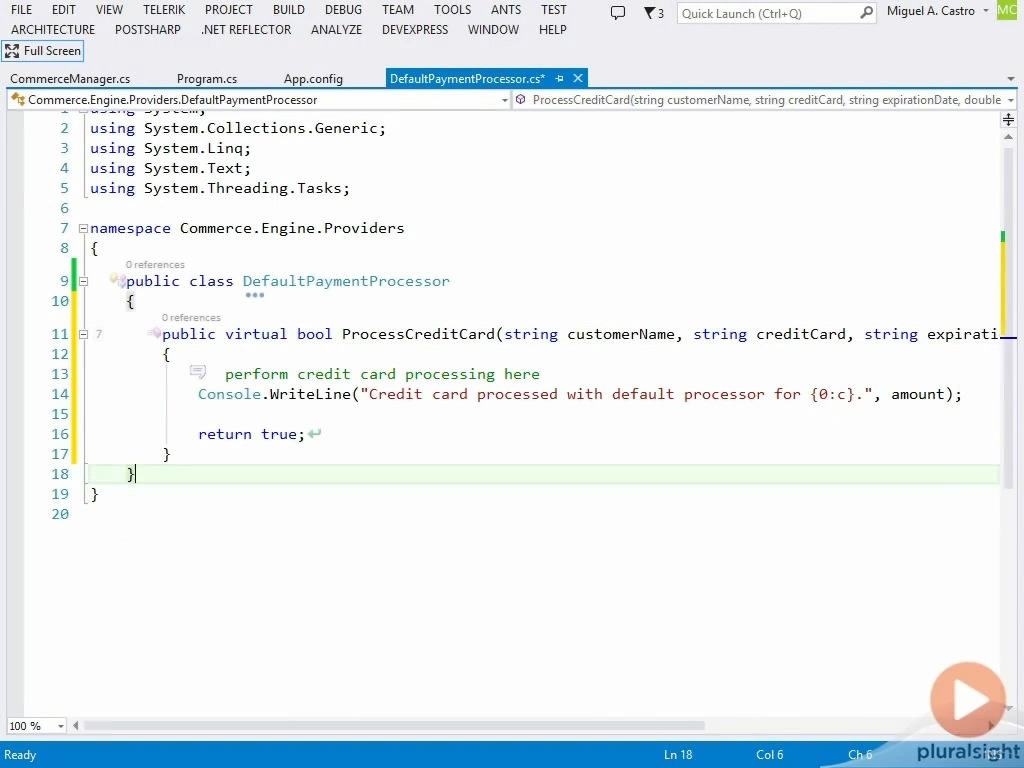Click the horizontal scrollbar left arrow
This screenshot has height=768, width=1024.
tap(76, 726)
